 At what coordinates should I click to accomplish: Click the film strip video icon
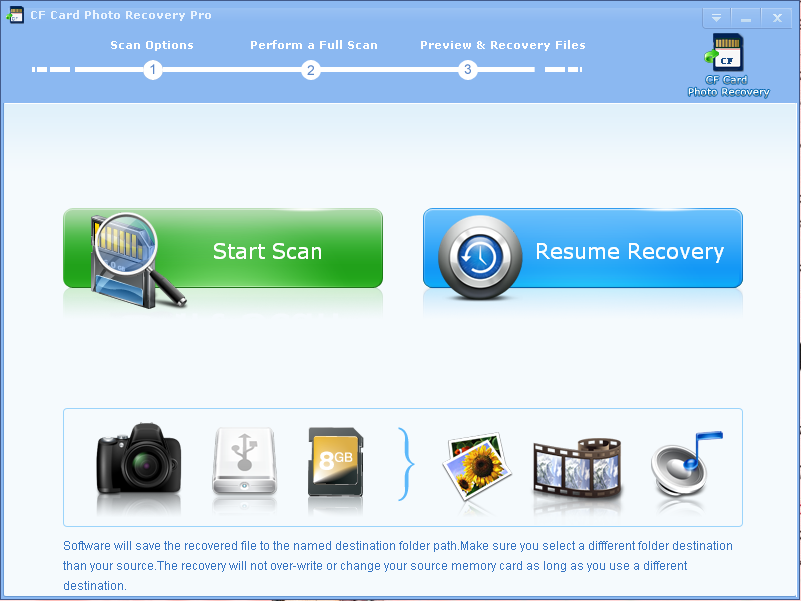click(x=577, y=467)
